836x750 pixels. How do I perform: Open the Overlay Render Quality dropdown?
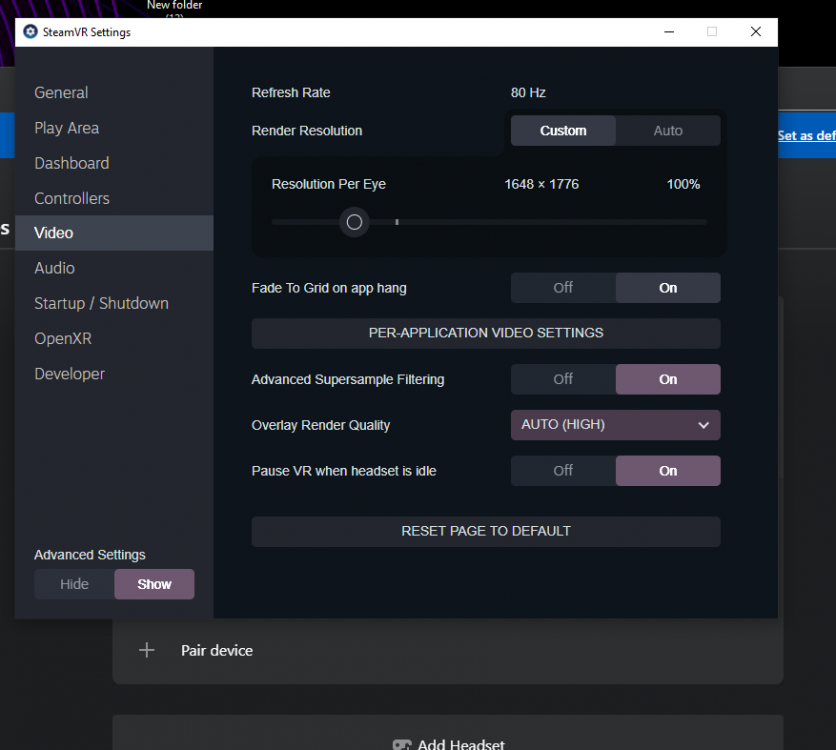point(614,425)
